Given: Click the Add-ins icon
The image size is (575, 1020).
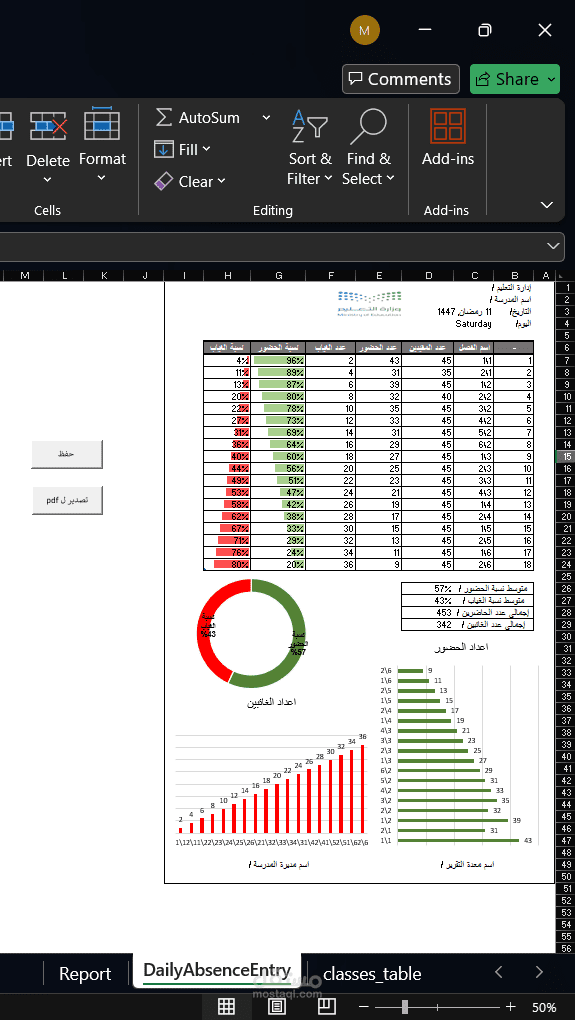Looking at the screenshot, I should [x=448, y=126].
